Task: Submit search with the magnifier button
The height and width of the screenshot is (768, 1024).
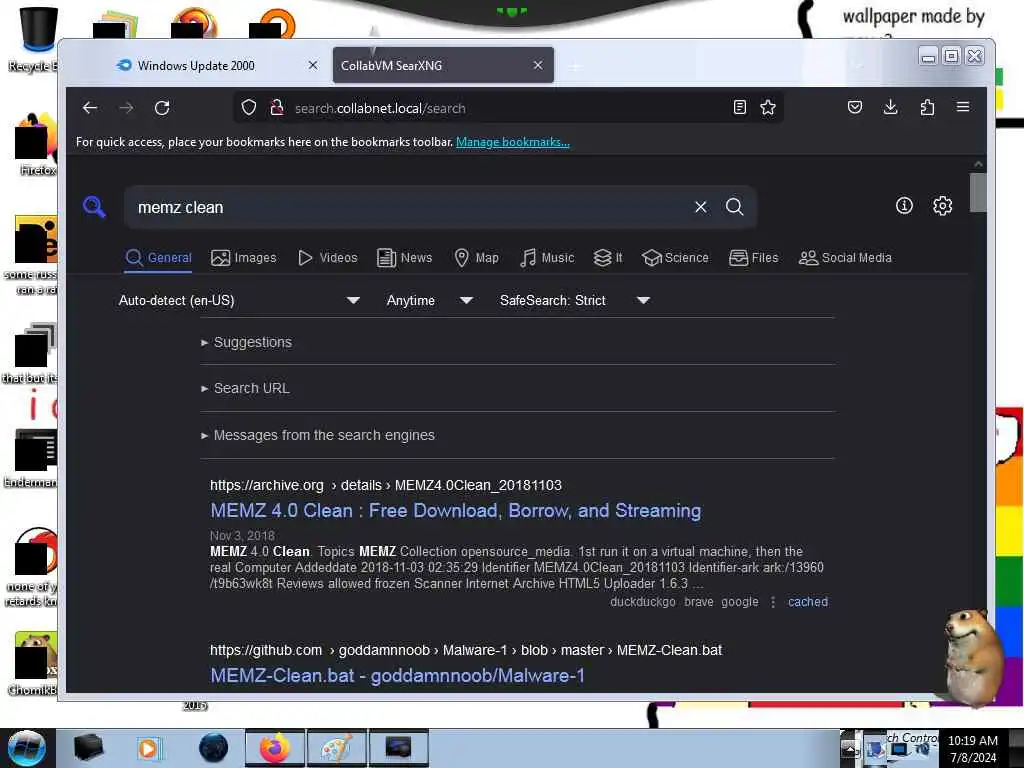Action: point(735,207)
